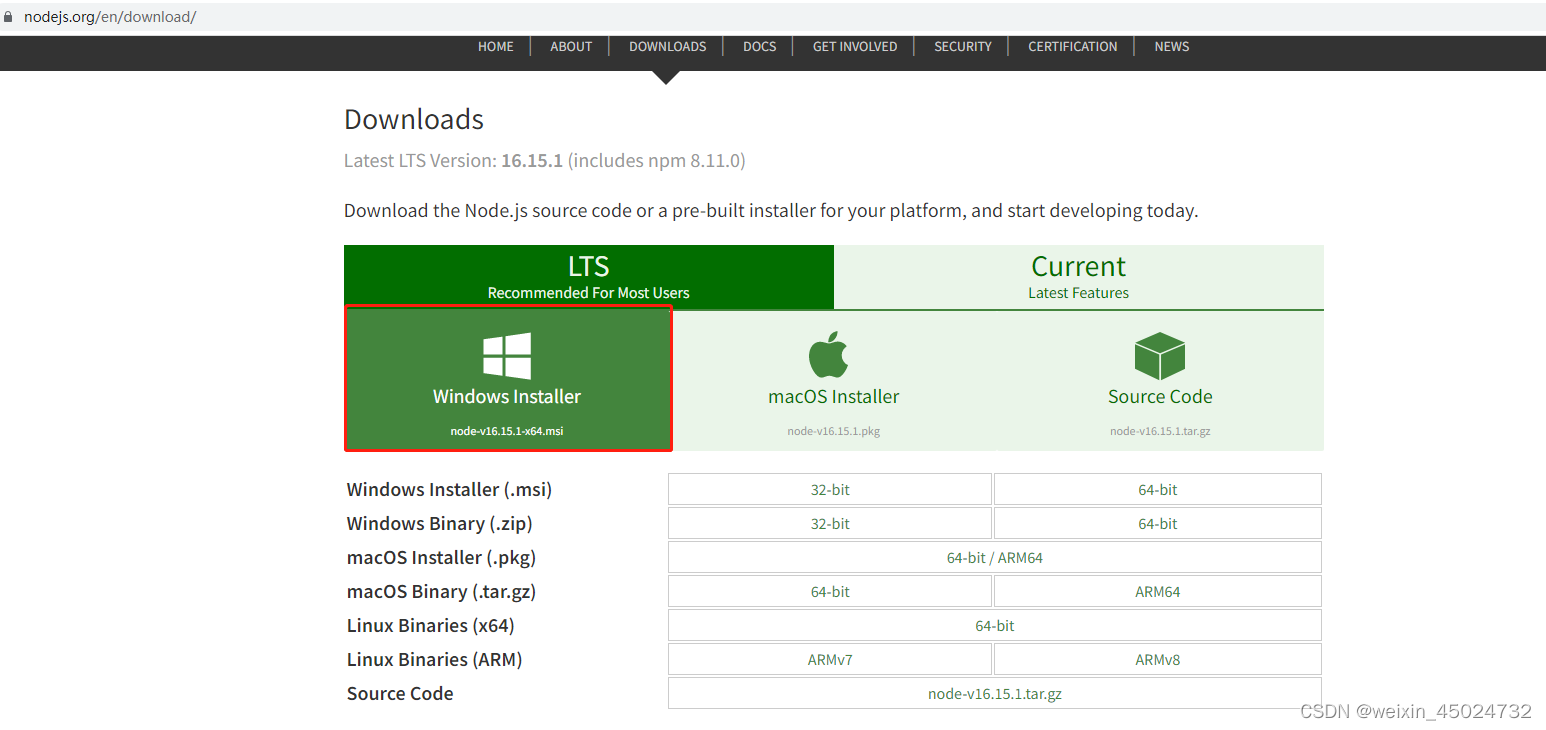The image size is (1546, 730).
Task: Select 64-bit macOS Binary (.tar.gz)
Action: tap(830, 592)
